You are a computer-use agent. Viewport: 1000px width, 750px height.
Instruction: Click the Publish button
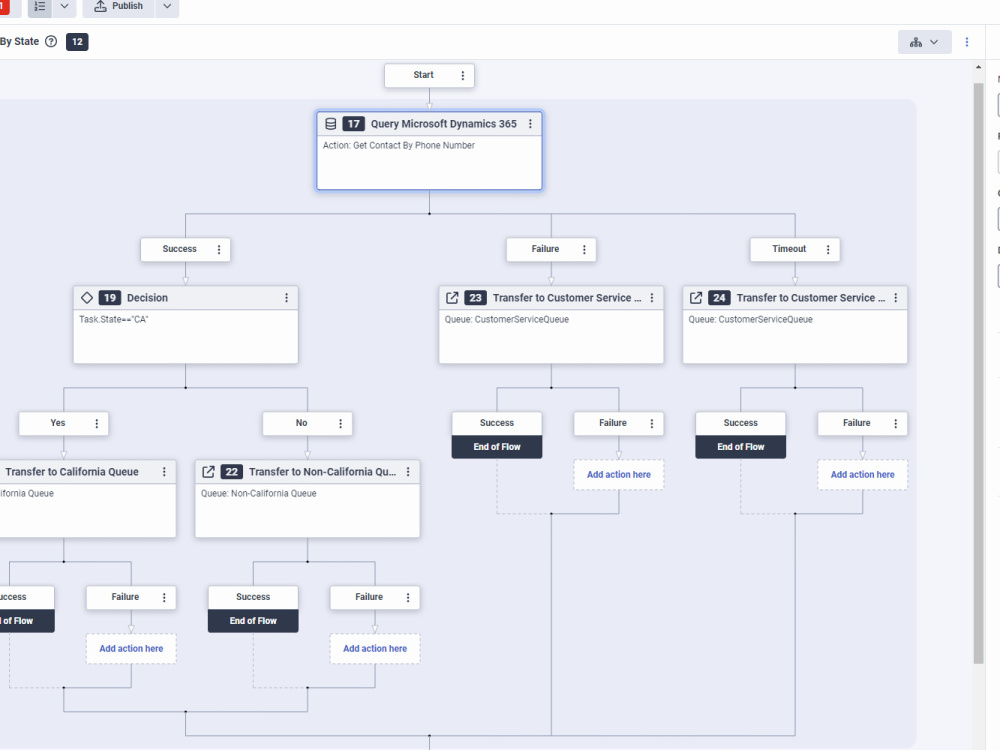click(x=119, y=6)
